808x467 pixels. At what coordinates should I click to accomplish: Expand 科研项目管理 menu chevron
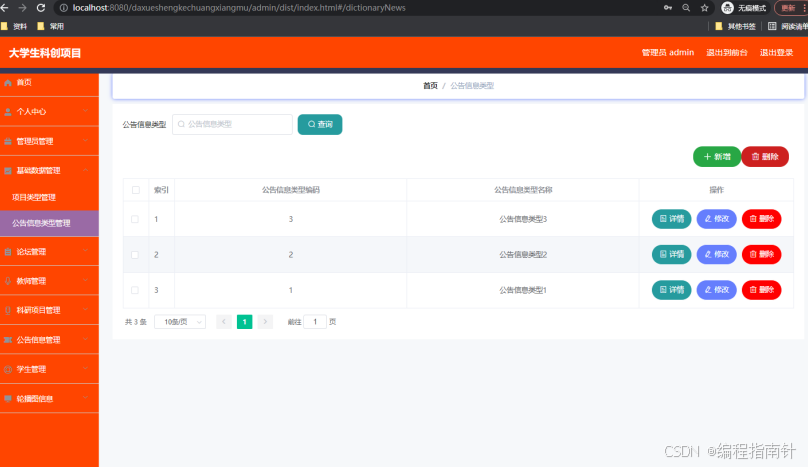pos(86,309)
